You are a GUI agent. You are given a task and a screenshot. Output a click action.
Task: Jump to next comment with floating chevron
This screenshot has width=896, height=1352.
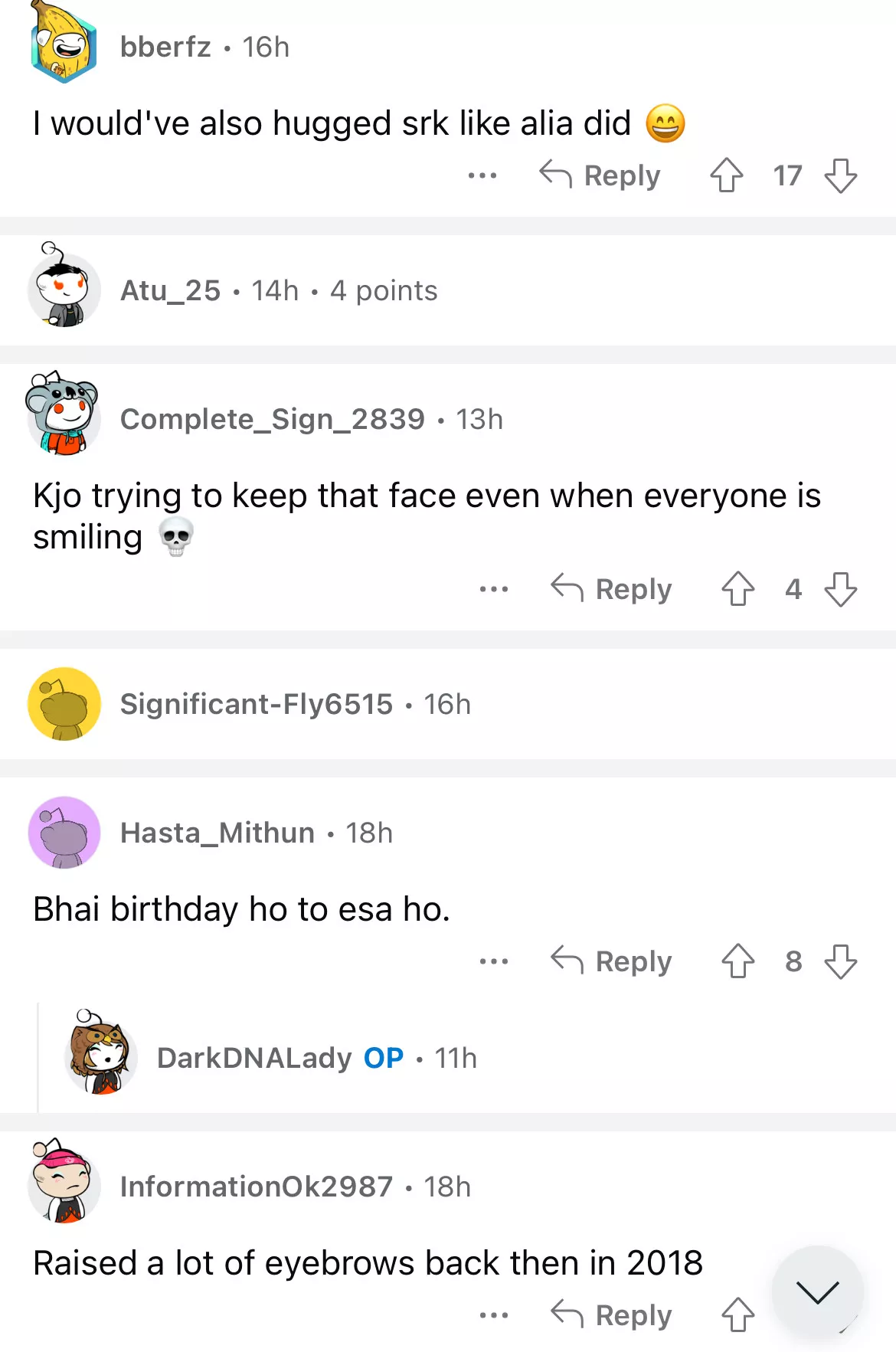[x=817, y=1291]
